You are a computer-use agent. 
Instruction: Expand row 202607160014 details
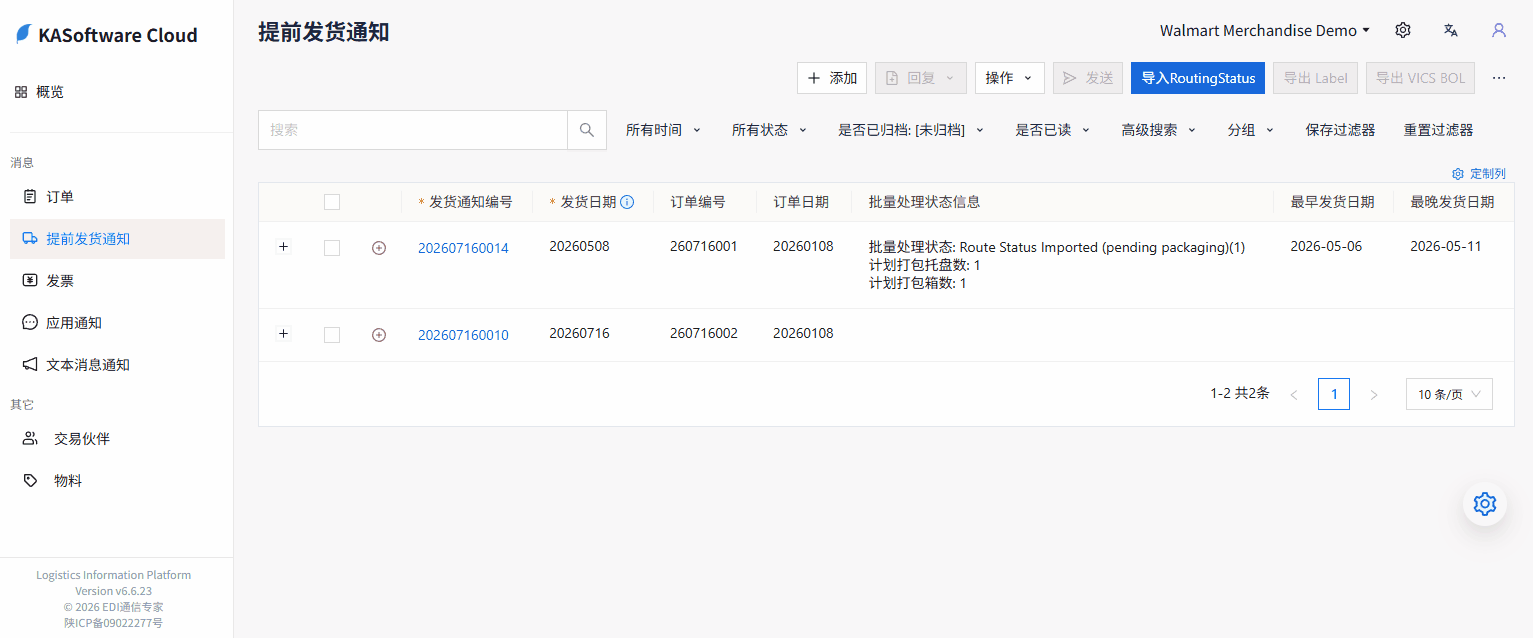(x=283, y=247)
